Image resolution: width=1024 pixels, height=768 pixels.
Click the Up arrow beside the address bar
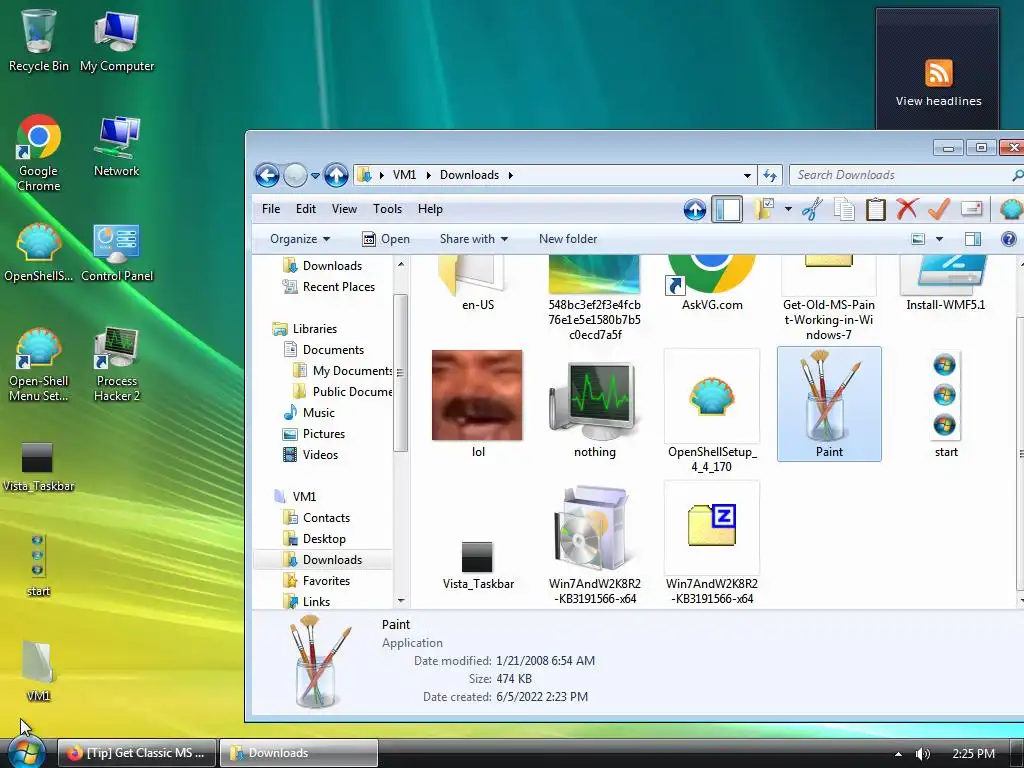click(x=336, y=175)
